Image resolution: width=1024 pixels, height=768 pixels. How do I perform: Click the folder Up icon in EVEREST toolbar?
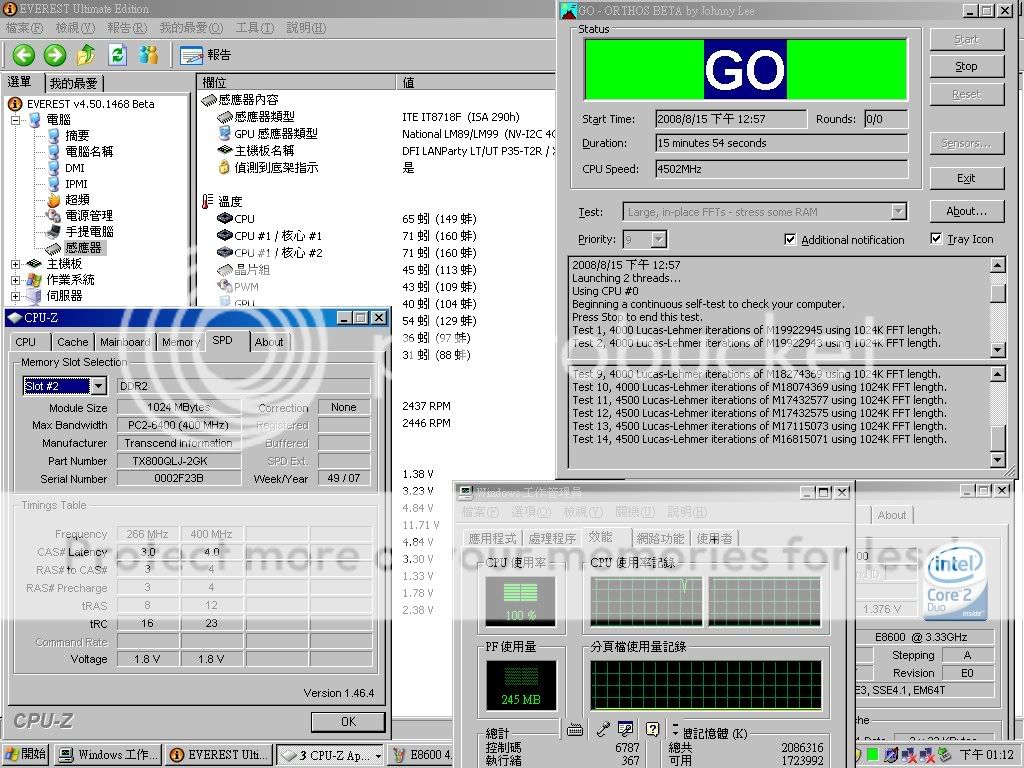86,55
